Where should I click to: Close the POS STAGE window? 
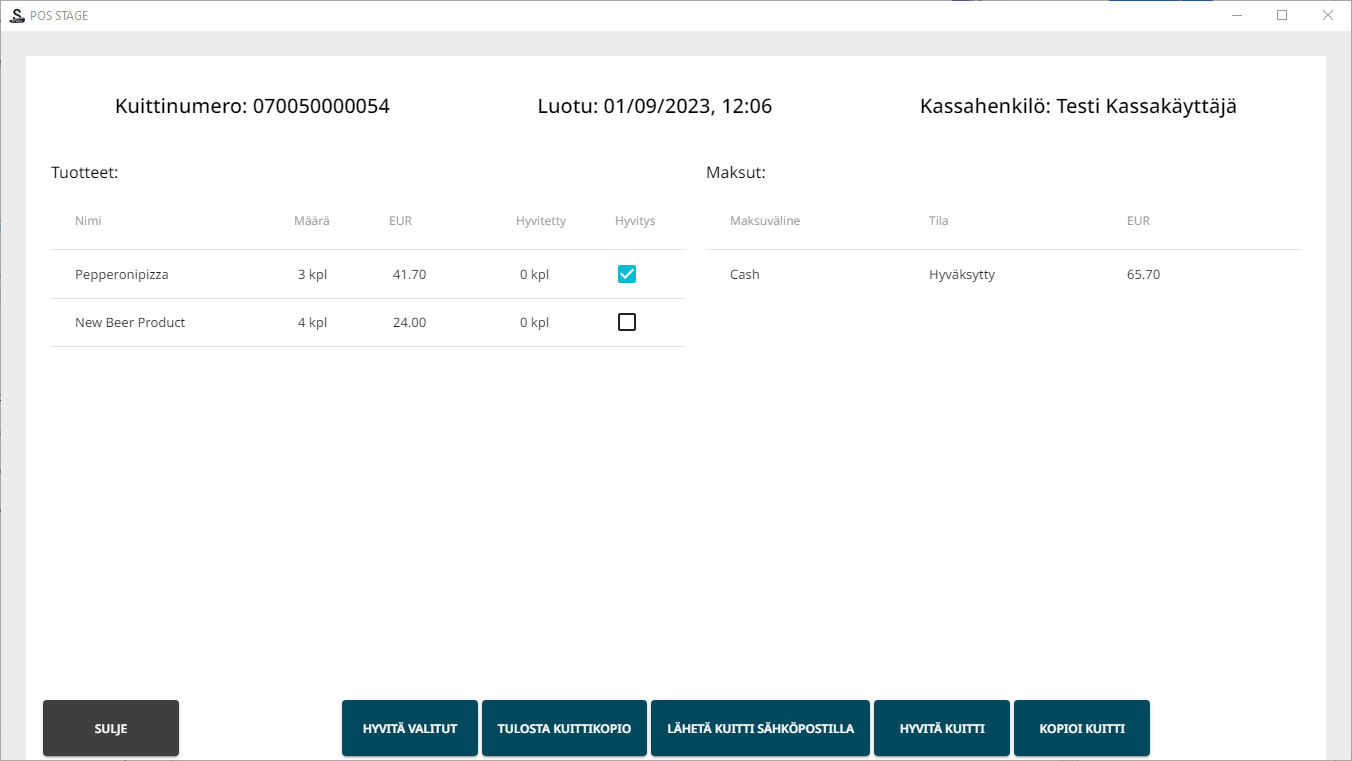pos(1327,15)
